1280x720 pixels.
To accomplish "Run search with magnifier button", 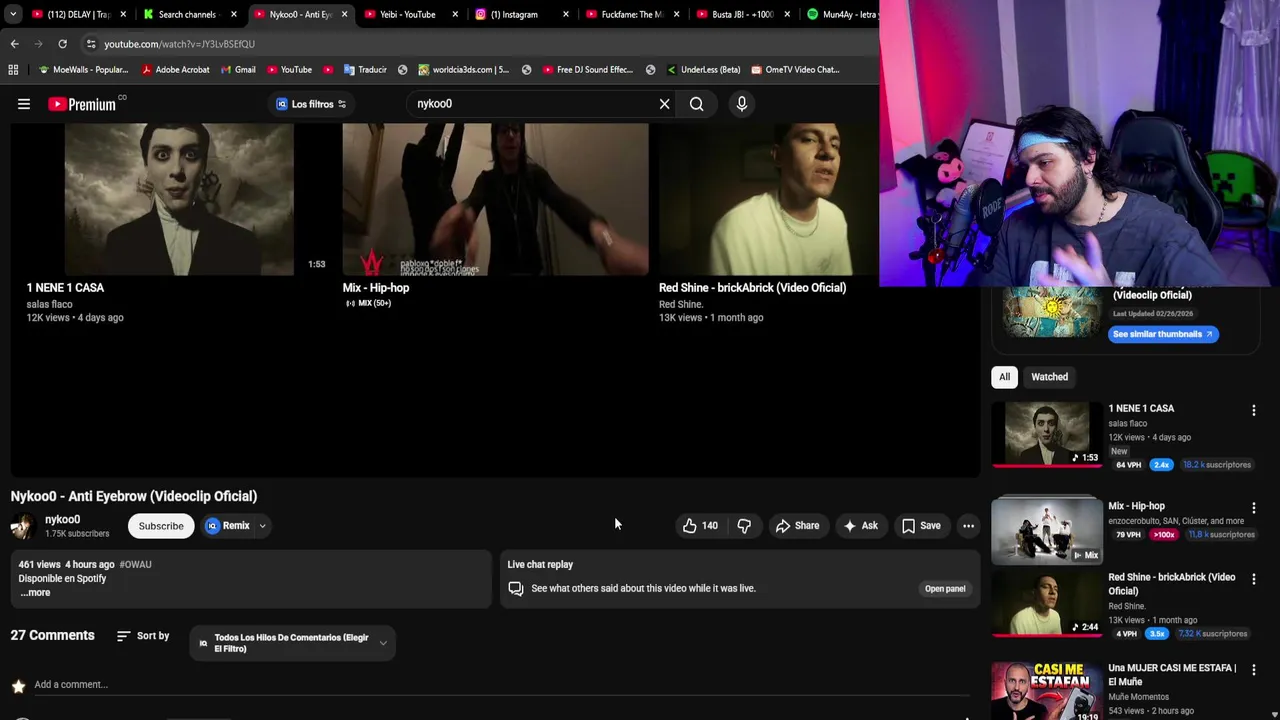I will (x=697, y=104).
